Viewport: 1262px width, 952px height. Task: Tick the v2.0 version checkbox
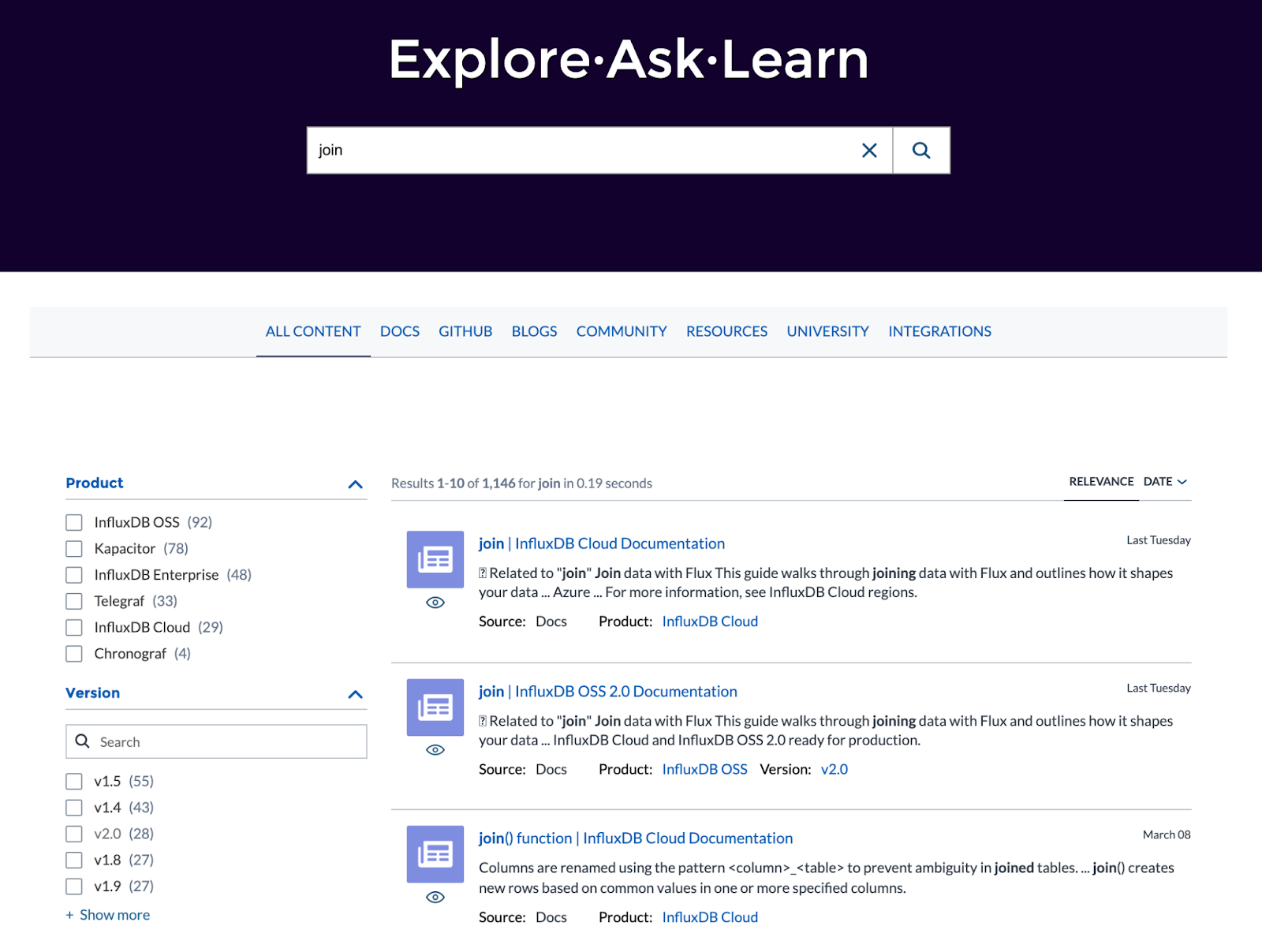coord(74,834)
